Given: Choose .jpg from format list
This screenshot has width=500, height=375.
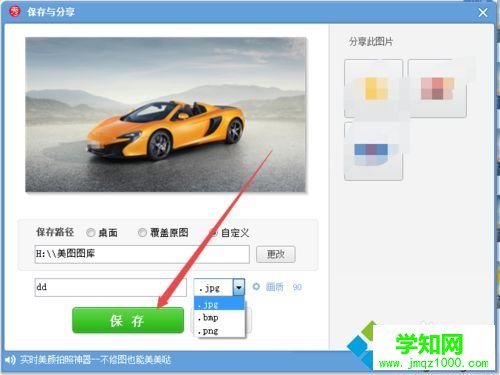Looking at the screenshot, I should tap(219, 304).
